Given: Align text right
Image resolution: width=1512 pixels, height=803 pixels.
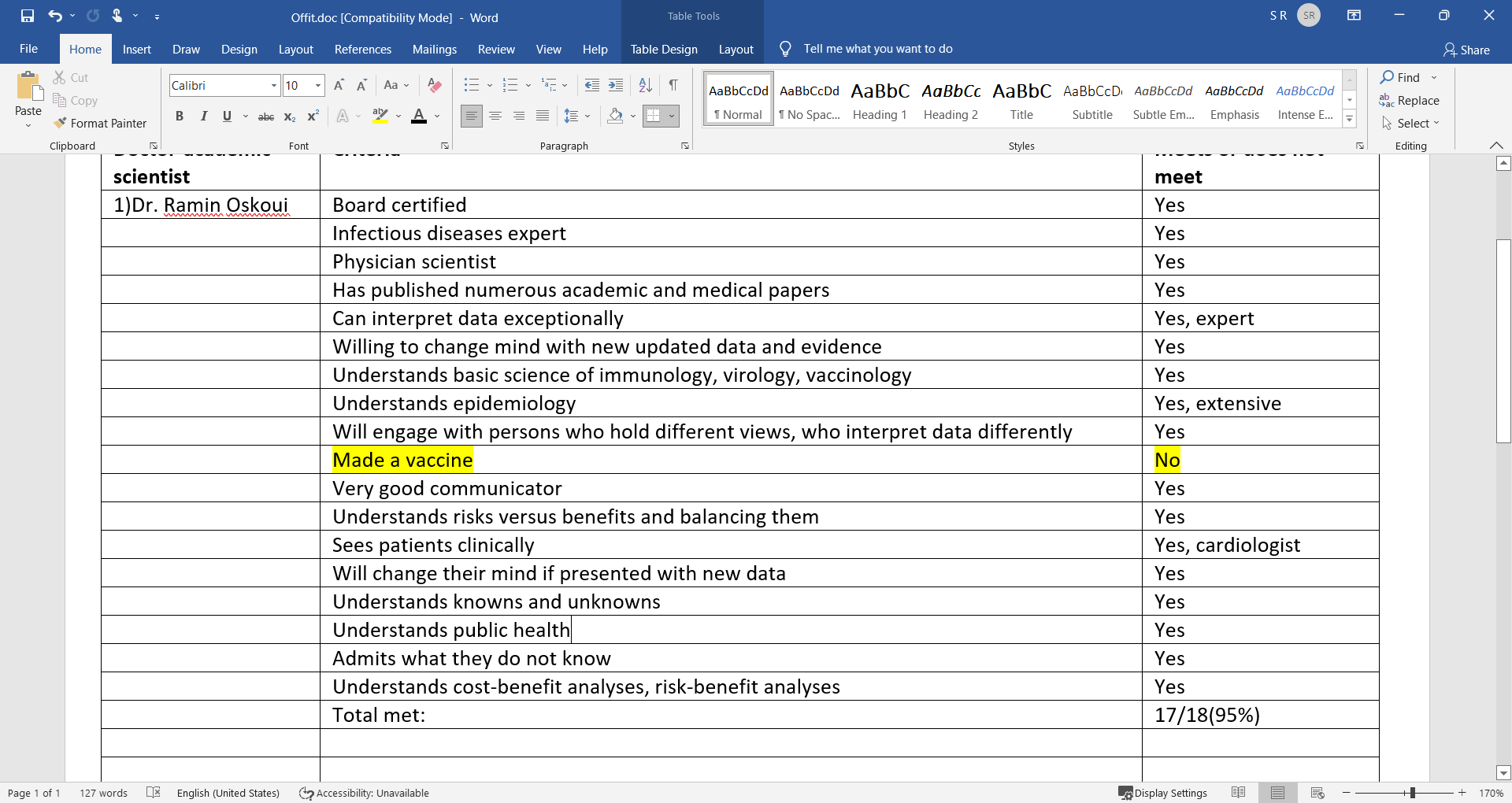Looking at the screenshot, I should (x=519, y=117).
